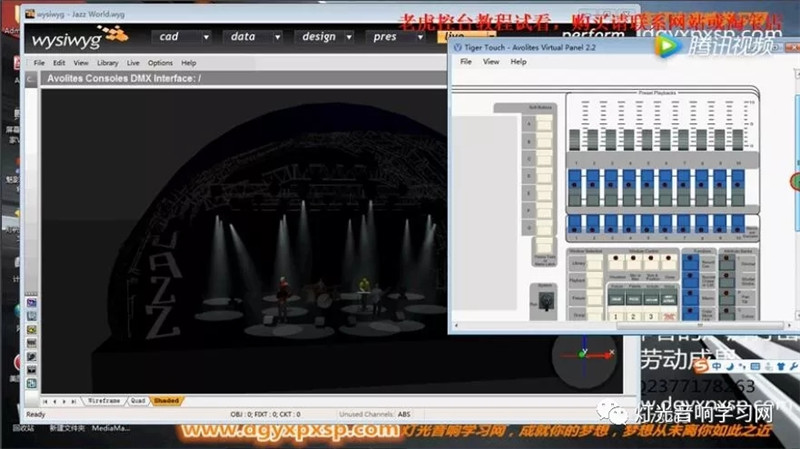The height and width of the screenshot is (449, 800).
Task: Click the Fixture window selection button
Action: [x=594, y=297]
